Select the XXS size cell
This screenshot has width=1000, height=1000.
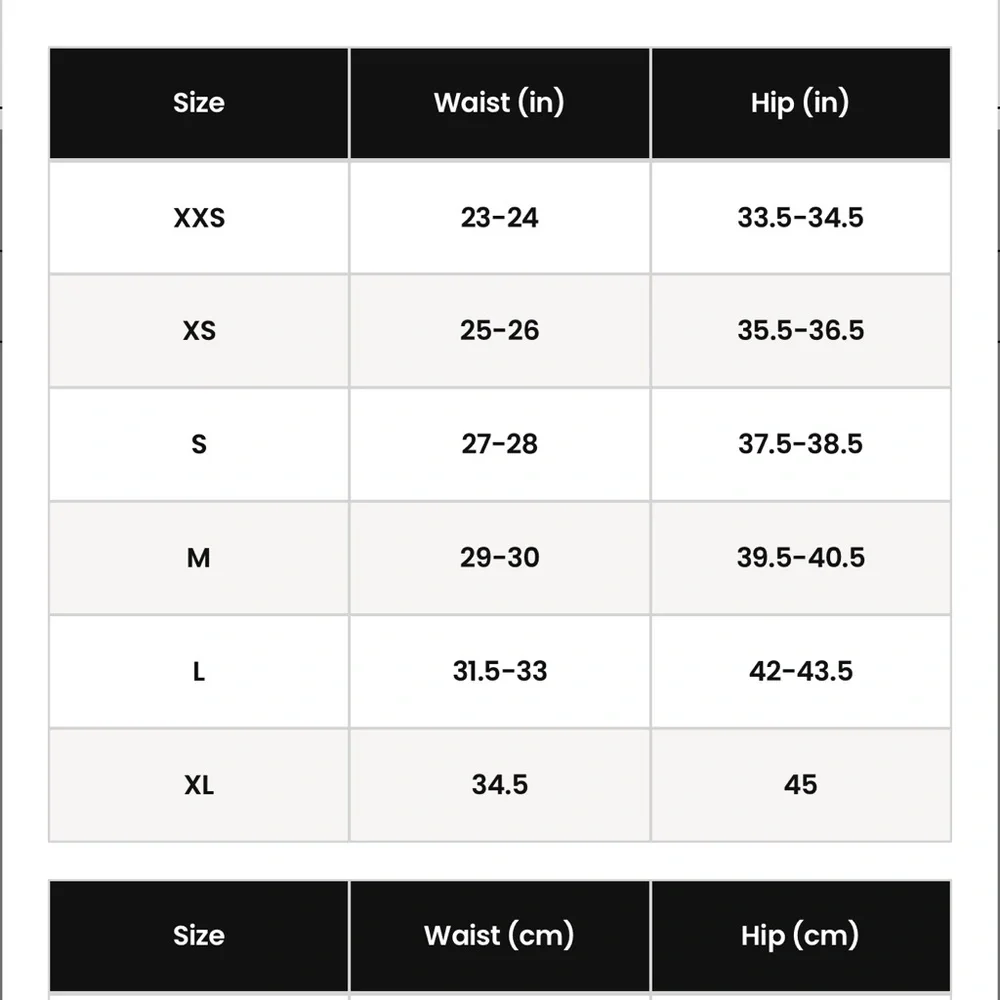click(199, 217)
